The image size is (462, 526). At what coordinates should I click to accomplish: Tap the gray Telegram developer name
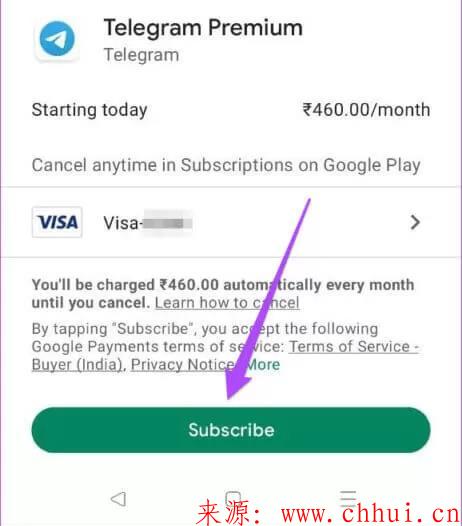(x=141, y=55)
